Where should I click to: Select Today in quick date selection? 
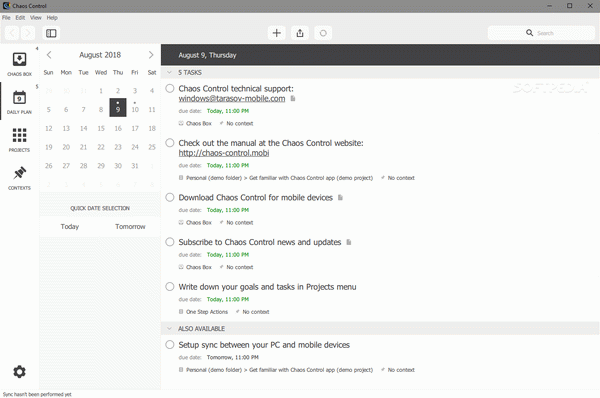tap(70, 227)
